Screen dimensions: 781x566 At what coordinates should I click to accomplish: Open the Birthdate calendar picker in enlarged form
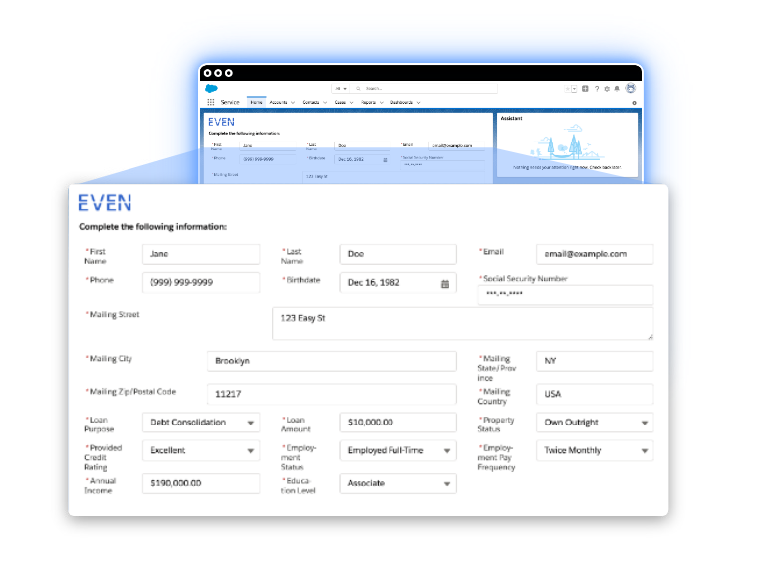pyautogui.click(x=445, y=283)
